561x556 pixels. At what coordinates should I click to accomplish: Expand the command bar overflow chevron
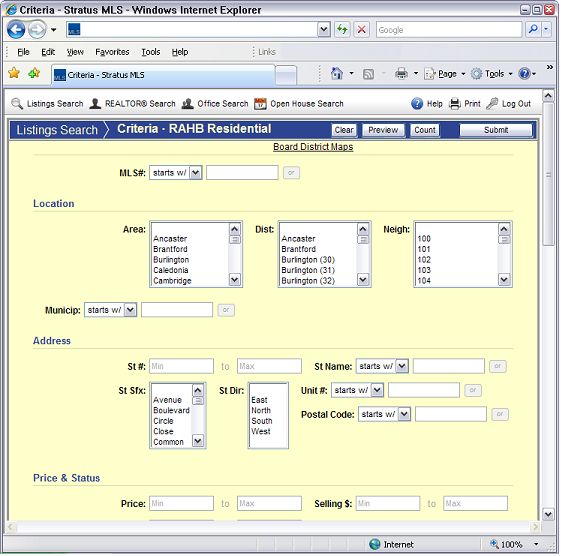[x=550, y=67]
